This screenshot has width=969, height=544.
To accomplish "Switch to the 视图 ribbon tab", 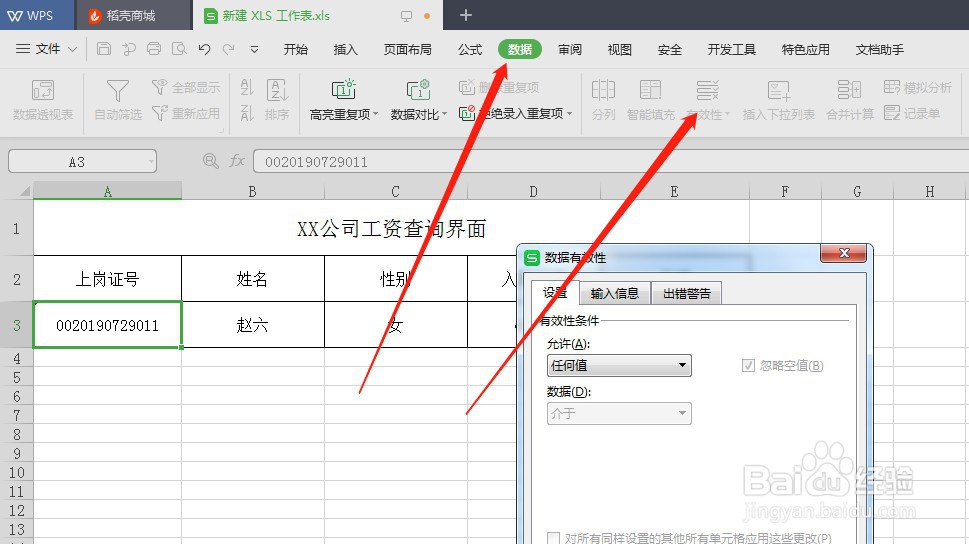I will point(619,49).
